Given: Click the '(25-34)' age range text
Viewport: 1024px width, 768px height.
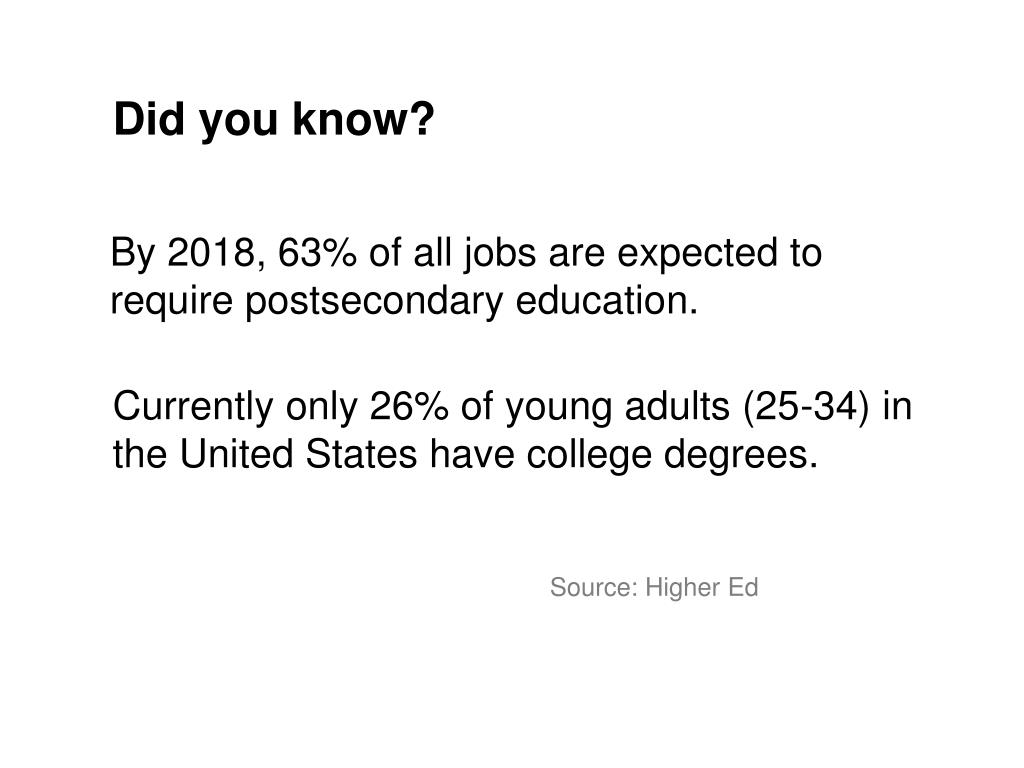Looking at the screenshot, I should coord(807,408).
